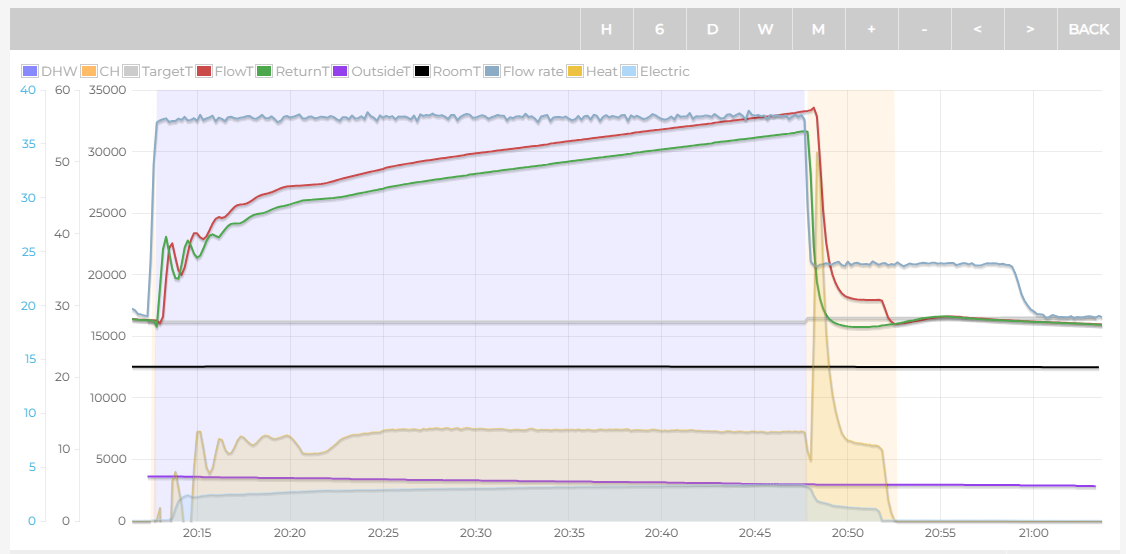Select the M month view button
This screenshot has width=1126, height=554.
point(819,29)
